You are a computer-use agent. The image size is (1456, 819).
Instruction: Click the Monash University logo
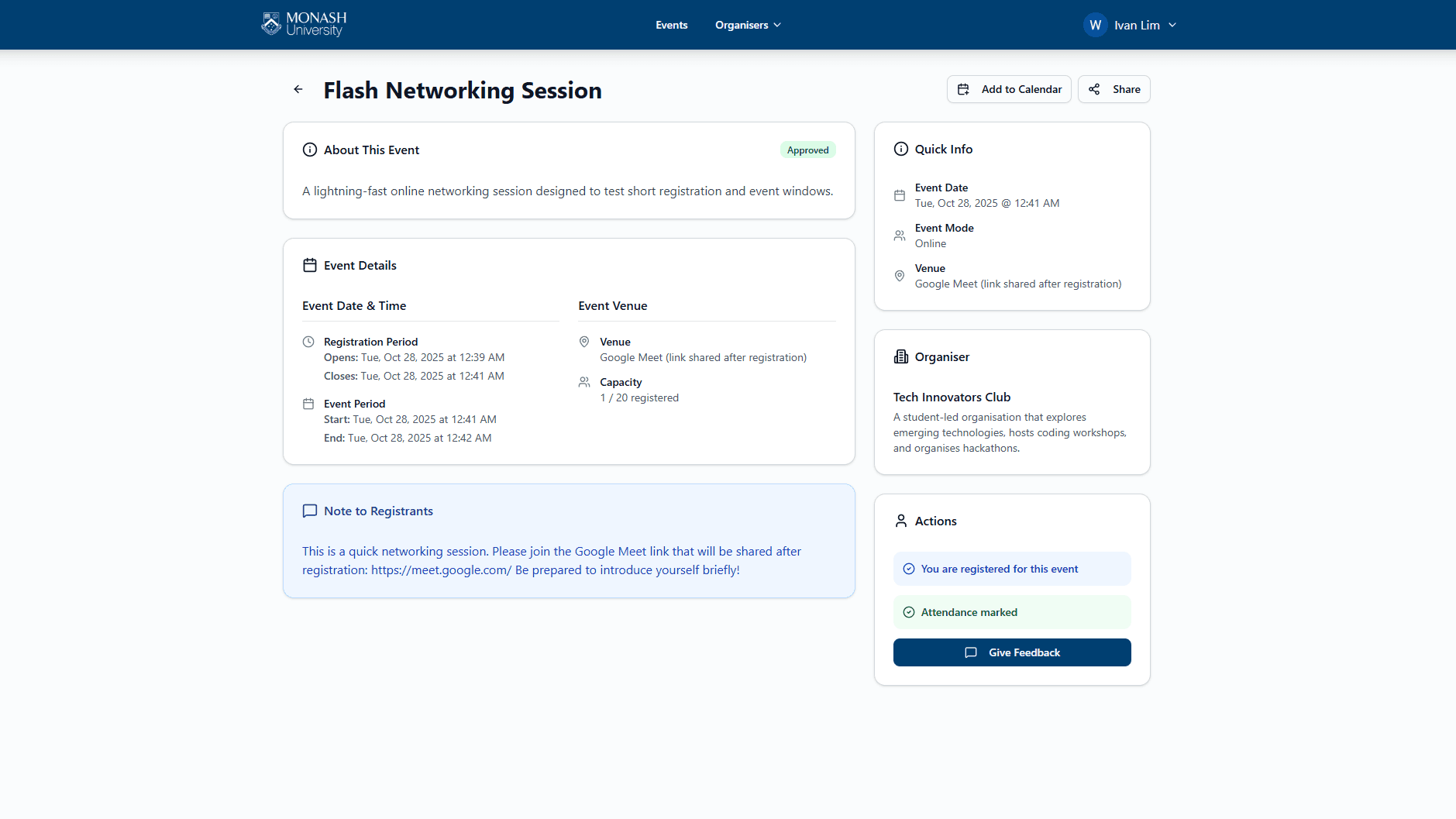304,24
